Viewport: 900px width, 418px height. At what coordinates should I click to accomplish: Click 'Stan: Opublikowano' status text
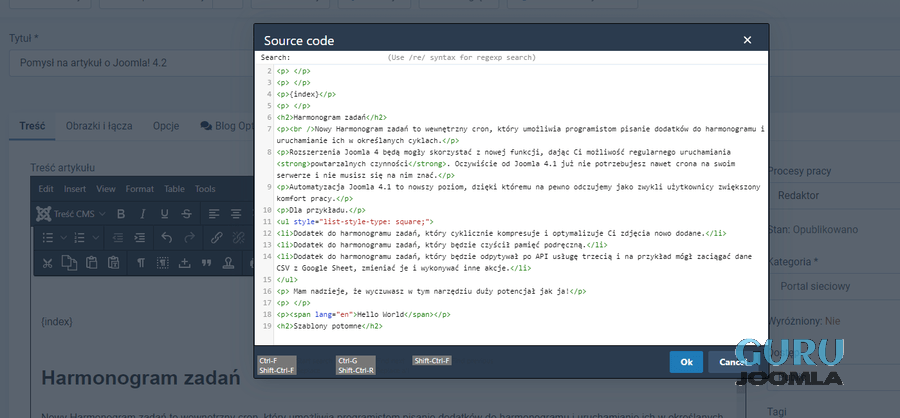pyautogui.click(x=813, y=230)
